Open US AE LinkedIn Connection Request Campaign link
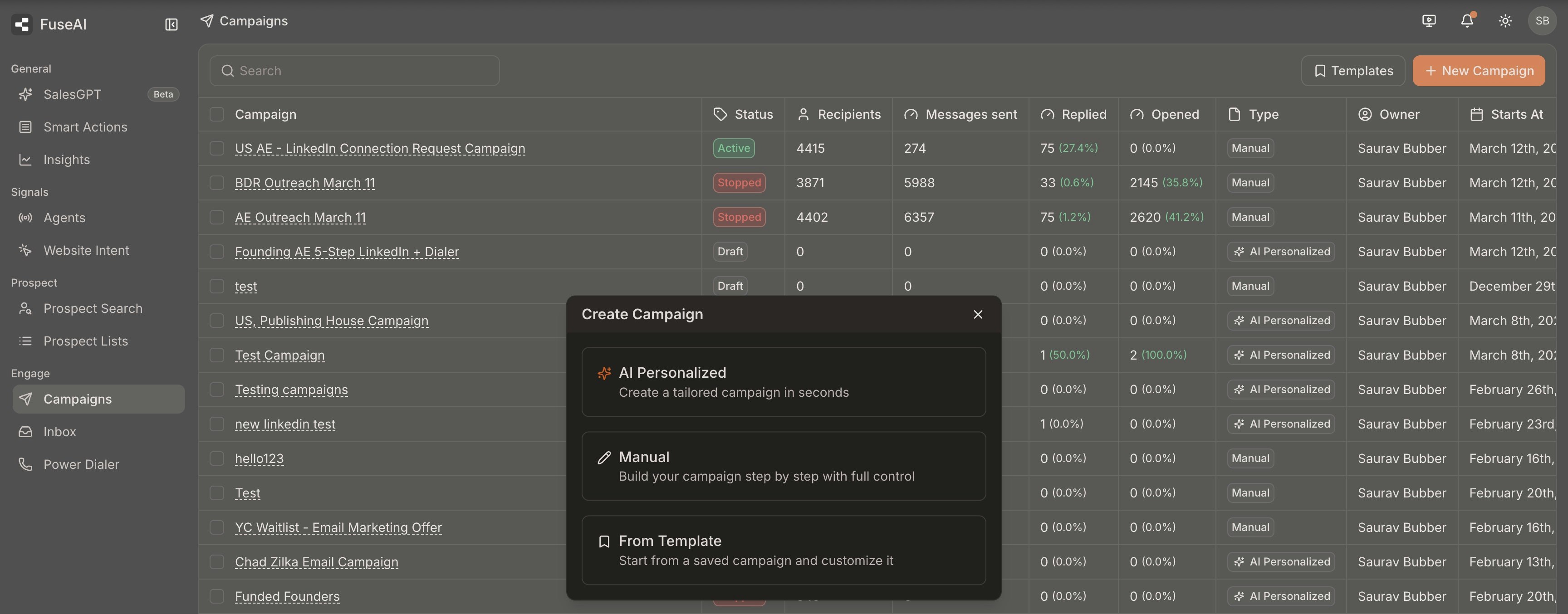The image size is (1568, 614). tap(379, 148)
